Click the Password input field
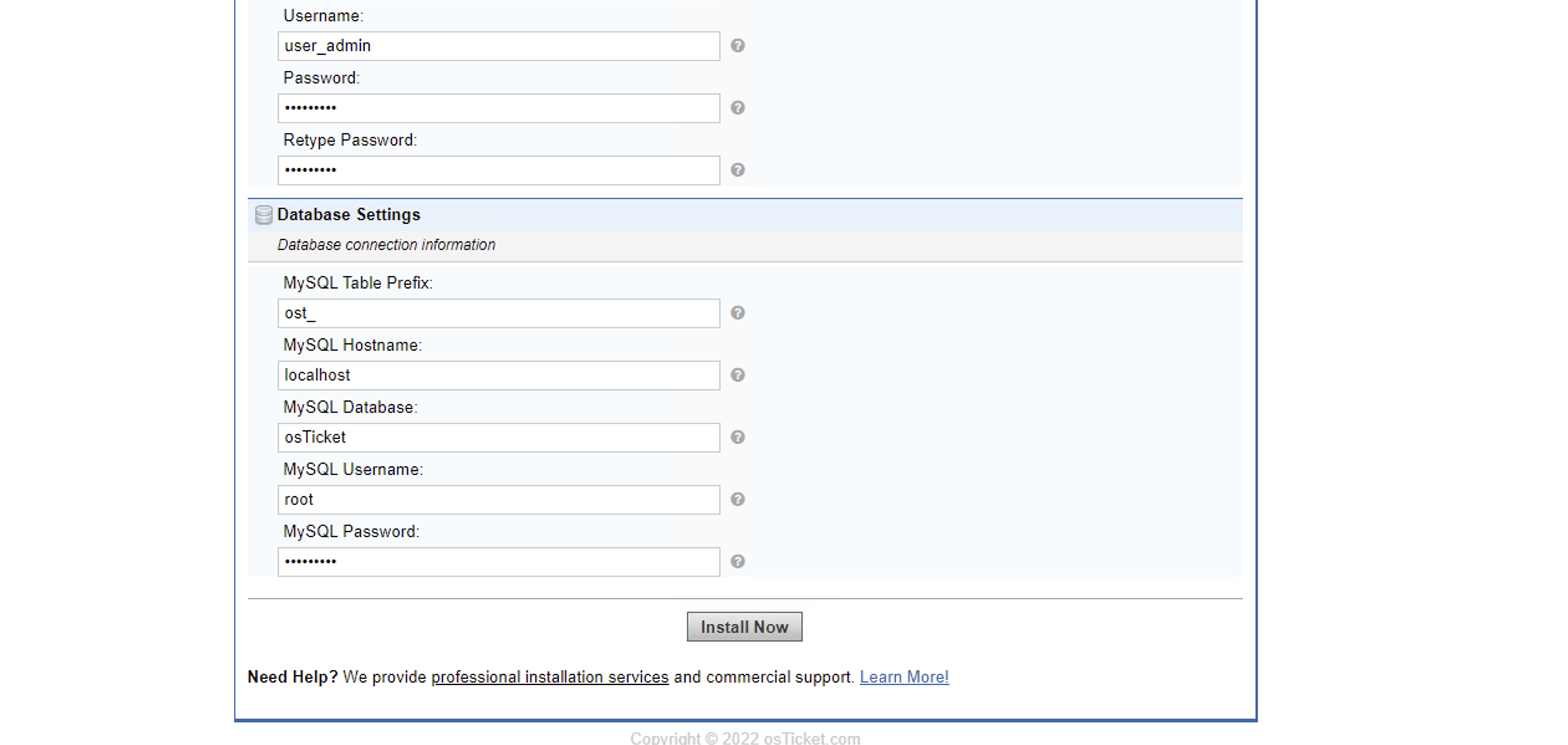Viewport: 1568px width, 745px height. (499, 108)
